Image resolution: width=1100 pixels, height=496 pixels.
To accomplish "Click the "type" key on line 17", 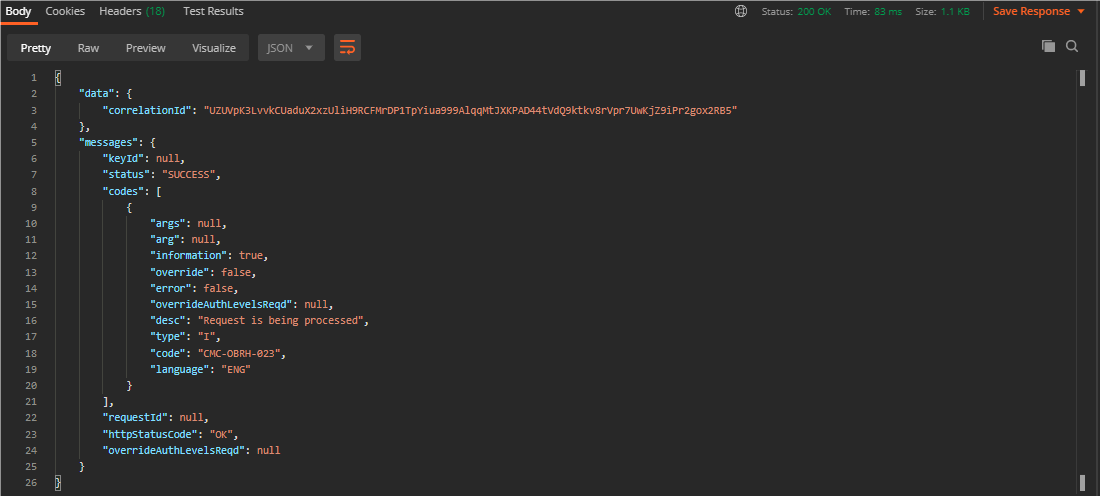I will click(x=168, y=336).
